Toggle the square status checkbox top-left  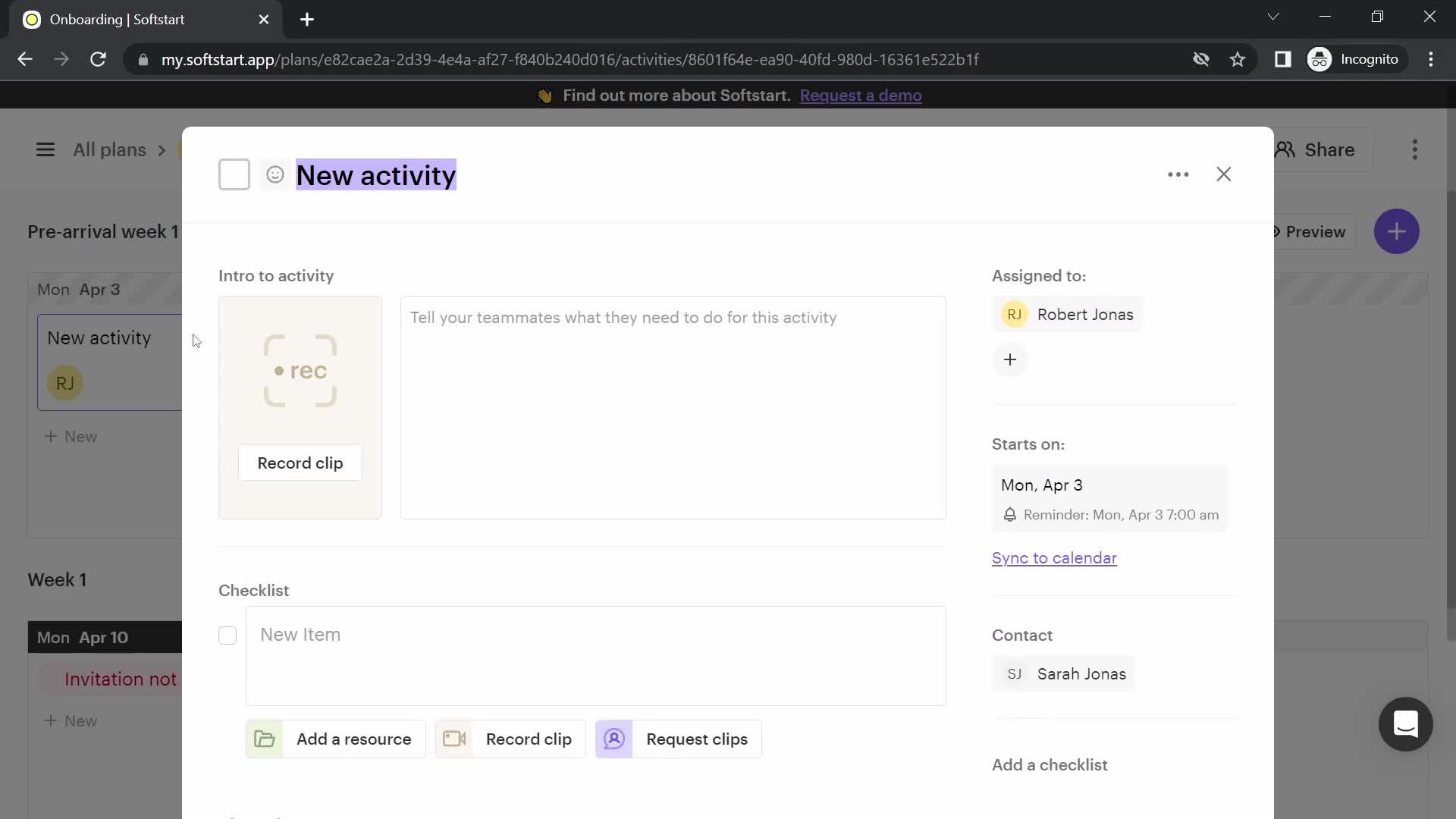[234, 175]
